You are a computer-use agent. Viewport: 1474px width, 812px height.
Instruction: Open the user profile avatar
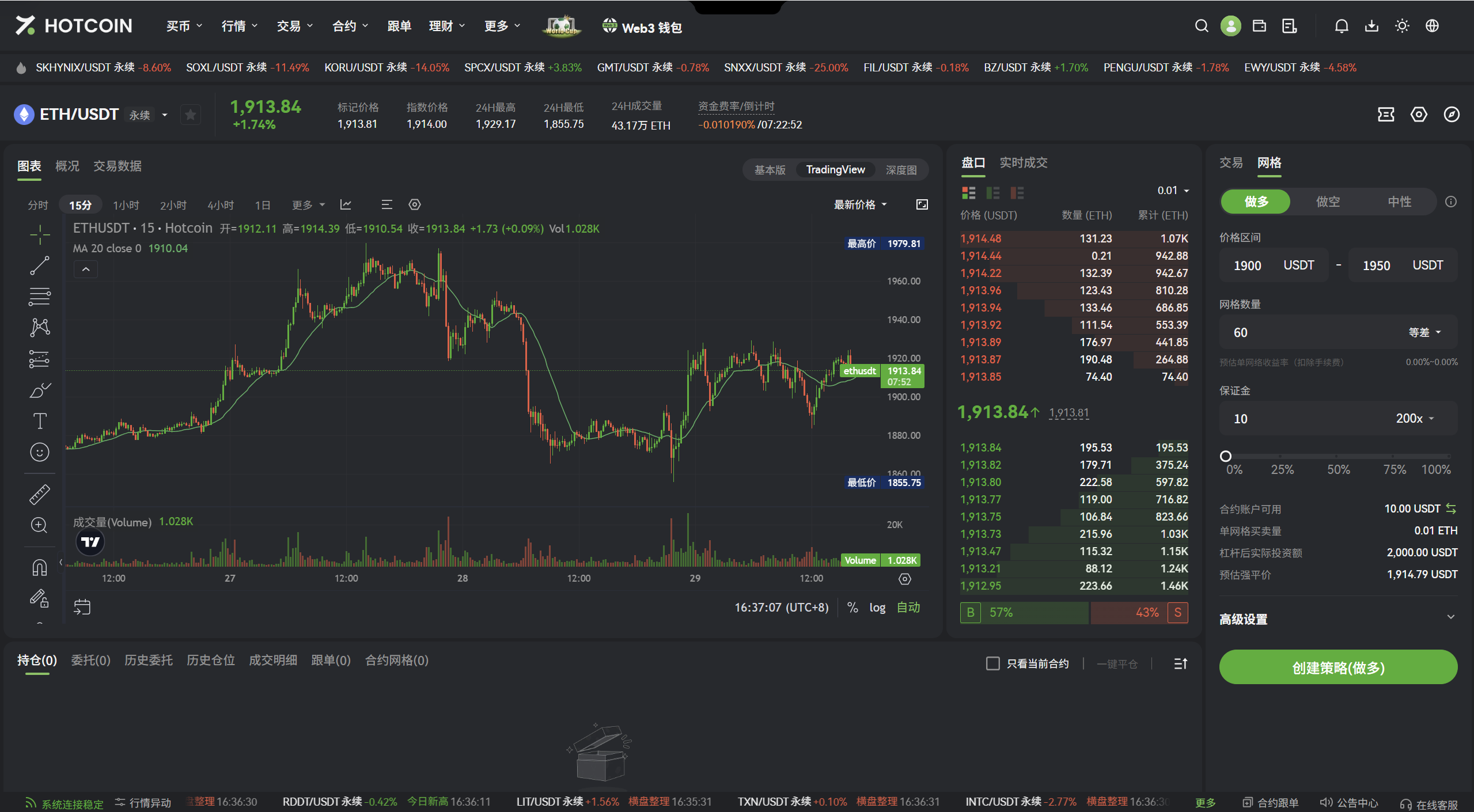(x=1230, y=26)
